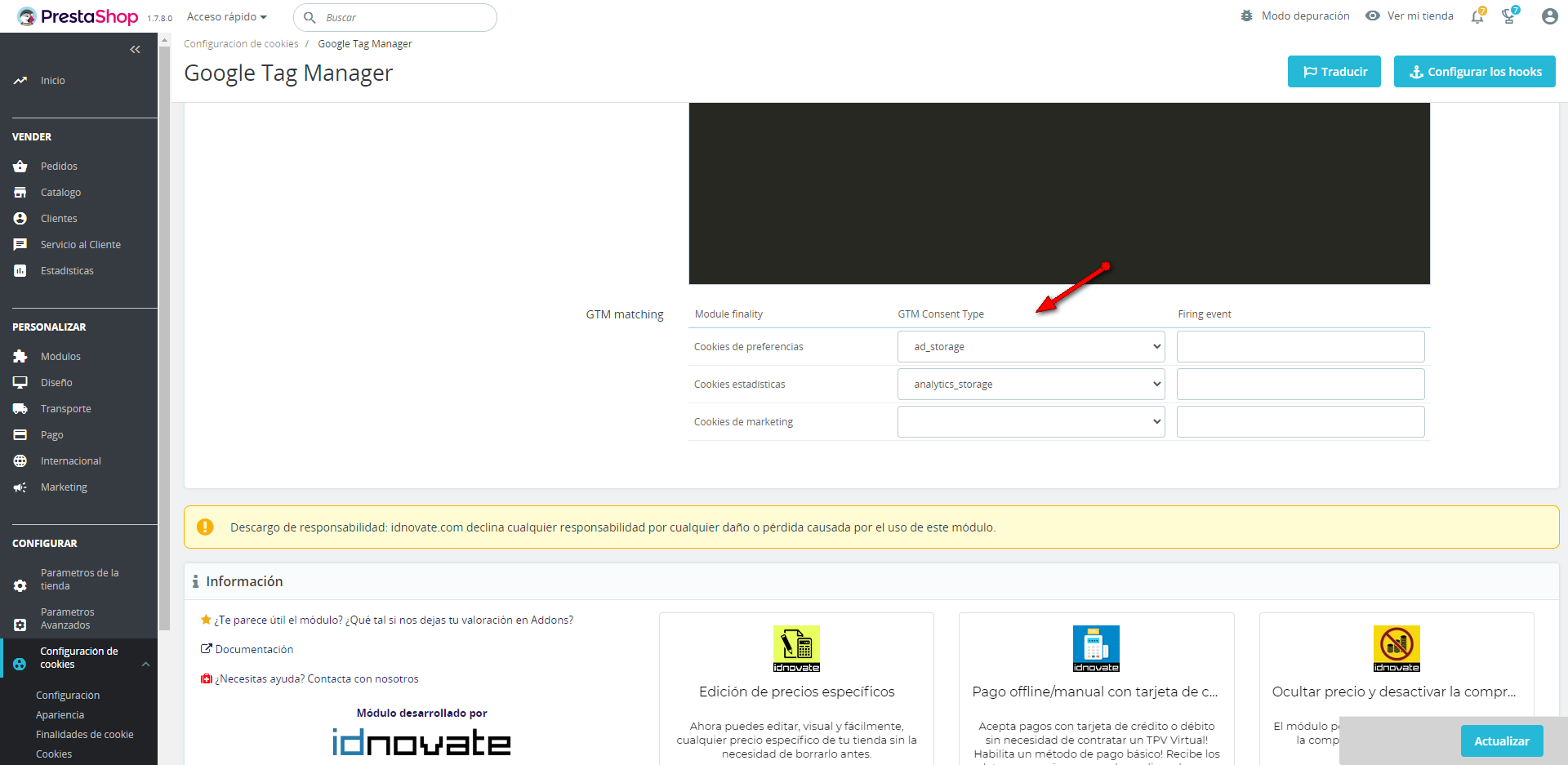This screenshot has width=1568, height=765.
Task: Open the Modulos menu
Action: [60, 357]
